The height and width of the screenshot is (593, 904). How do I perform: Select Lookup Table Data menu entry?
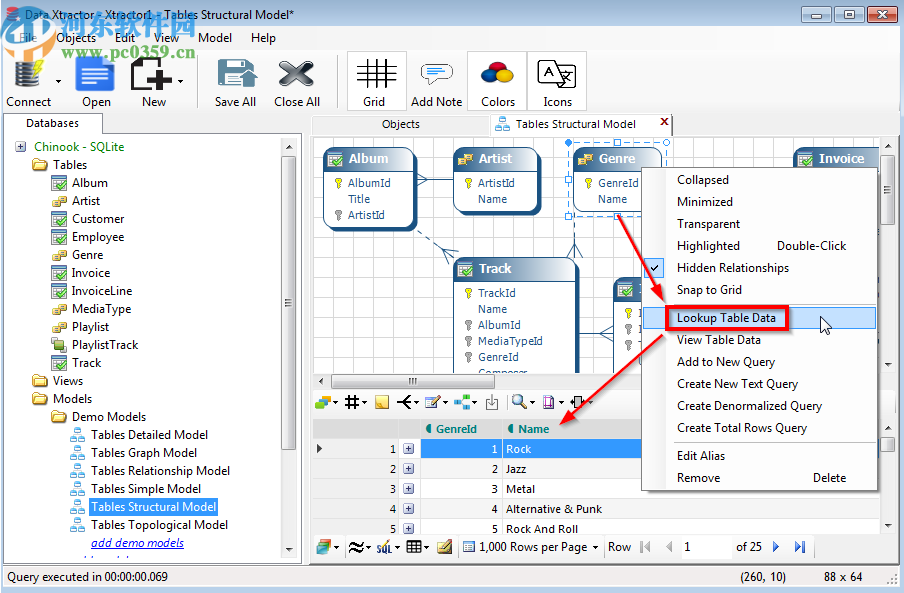tap(726, 318)
